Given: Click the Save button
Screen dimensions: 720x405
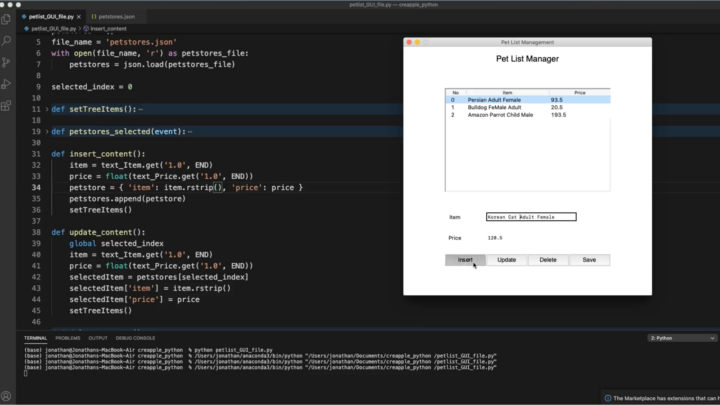Looking at the screenshot, I should pyautogui.click(x=589, y=260).
